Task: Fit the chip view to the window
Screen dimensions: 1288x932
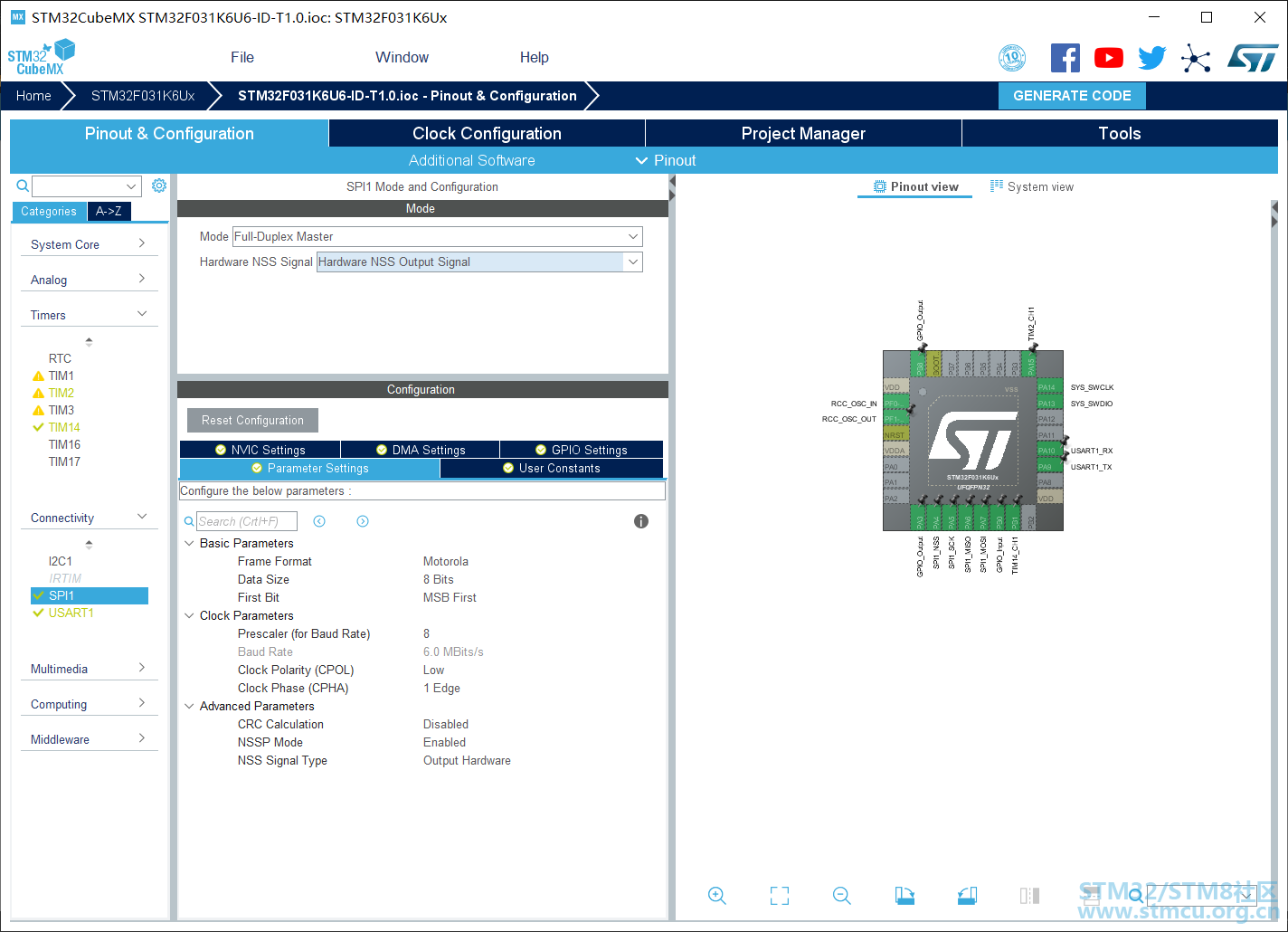Action: click(x=780, y=896)
